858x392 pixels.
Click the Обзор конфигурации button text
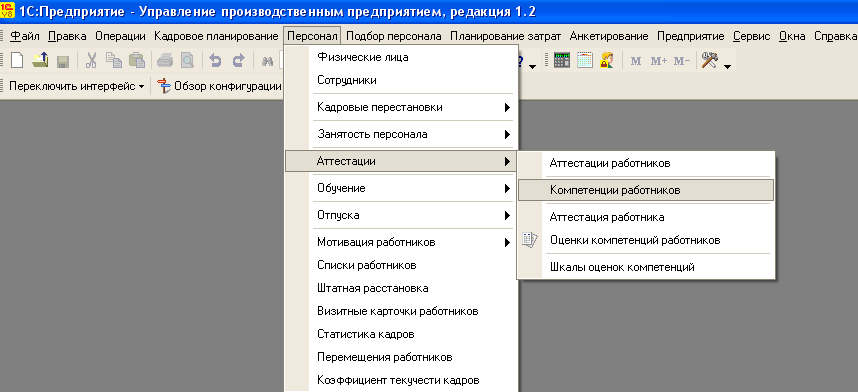pyautogui.click(x=228, y=87)
